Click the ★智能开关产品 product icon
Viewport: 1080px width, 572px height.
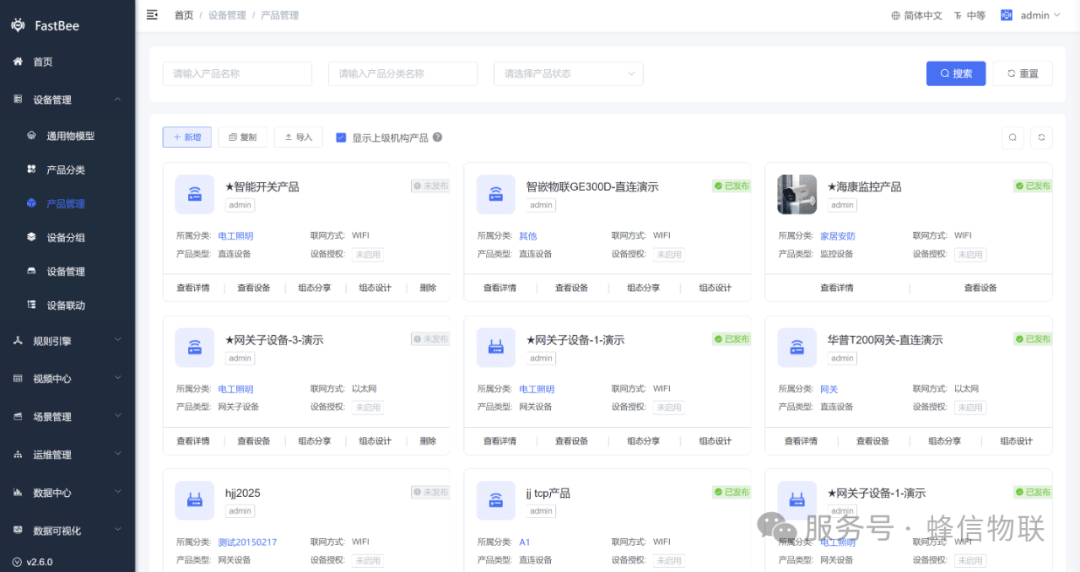click(x=195, y=194)
